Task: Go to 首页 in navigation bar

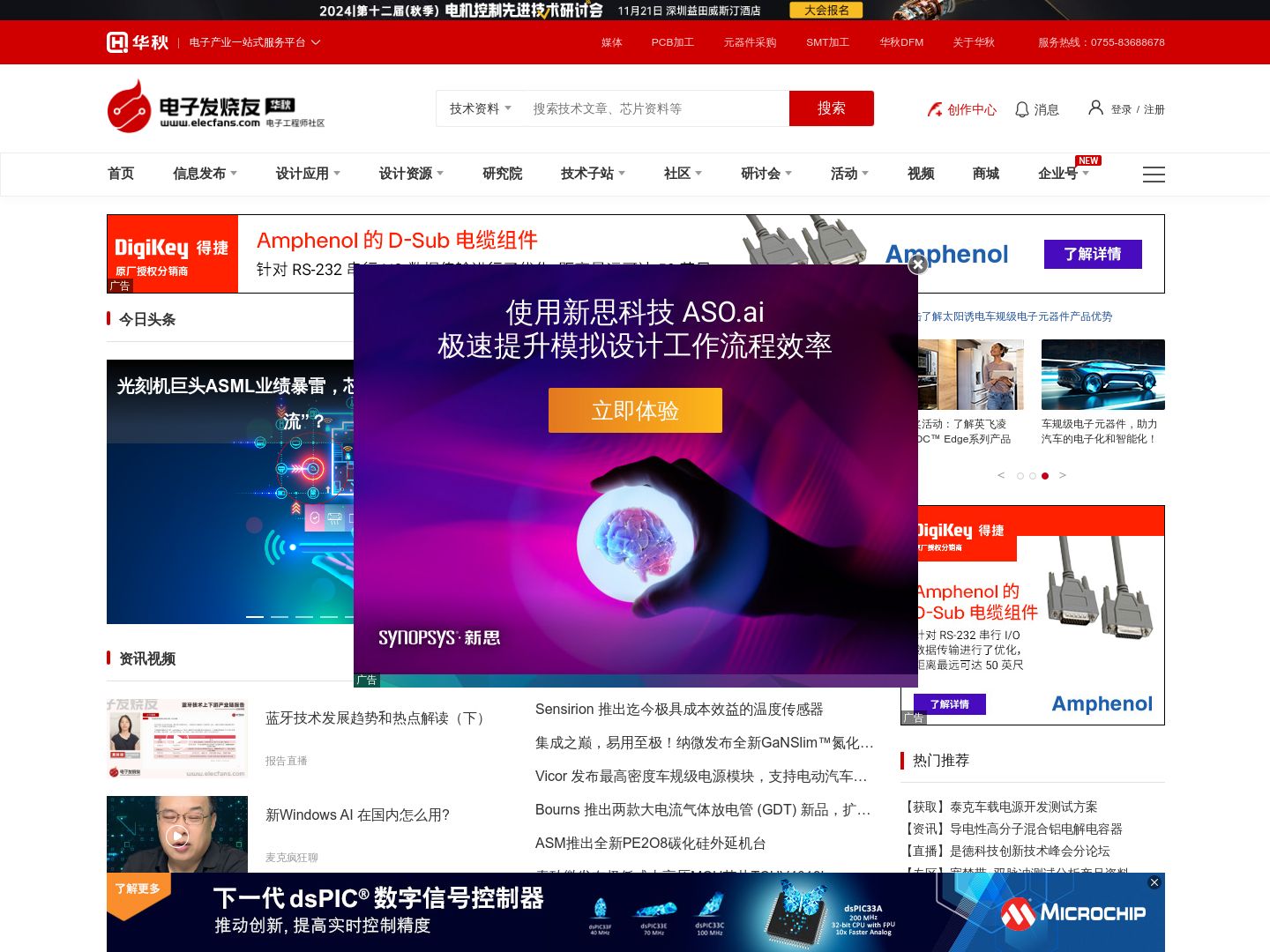Action: (x=121, y=174)
